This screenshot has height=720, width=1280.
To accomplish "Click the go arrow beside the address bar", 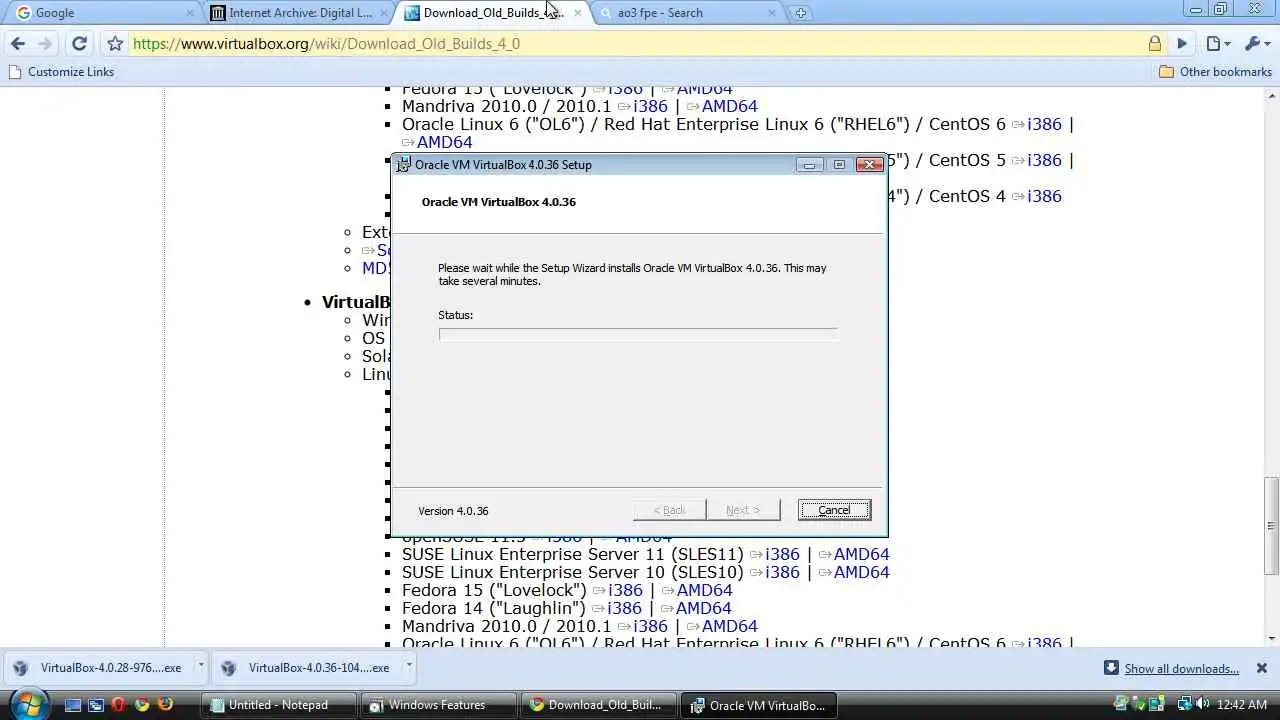I will tap(1182, 43).
